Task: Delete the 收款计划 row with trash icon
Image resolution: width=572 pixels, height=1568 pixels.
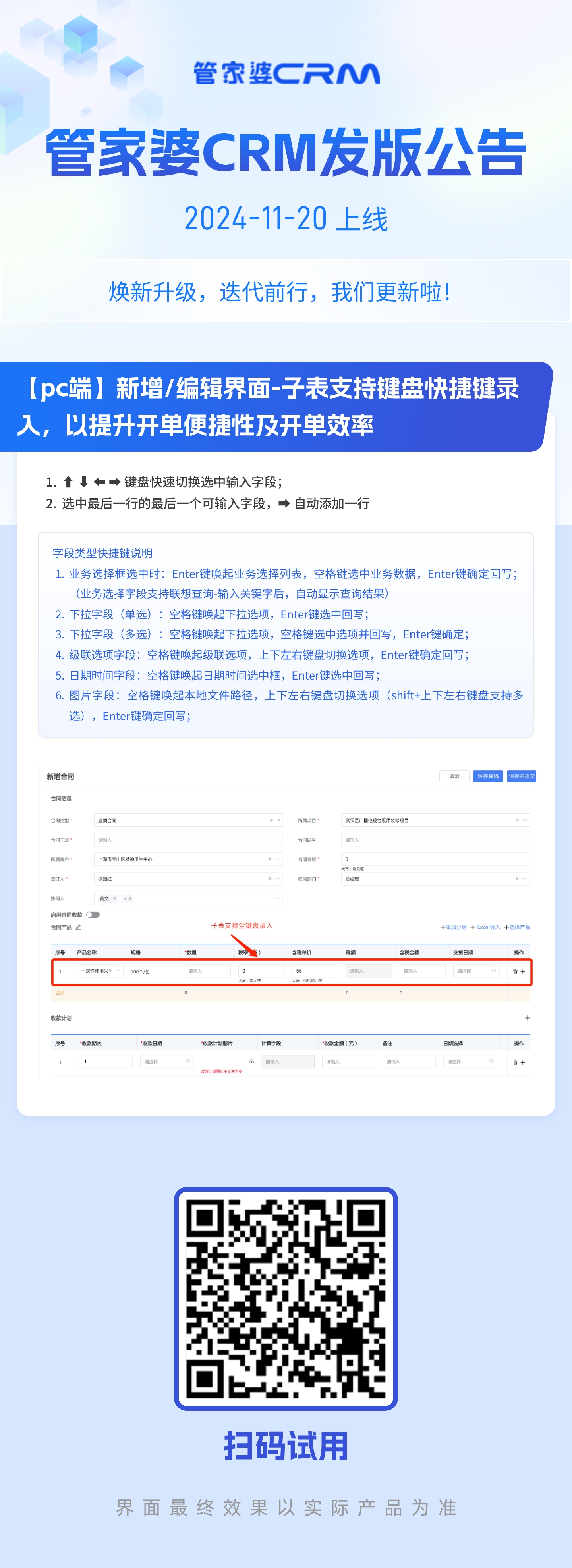Action: pos(515,1063)
